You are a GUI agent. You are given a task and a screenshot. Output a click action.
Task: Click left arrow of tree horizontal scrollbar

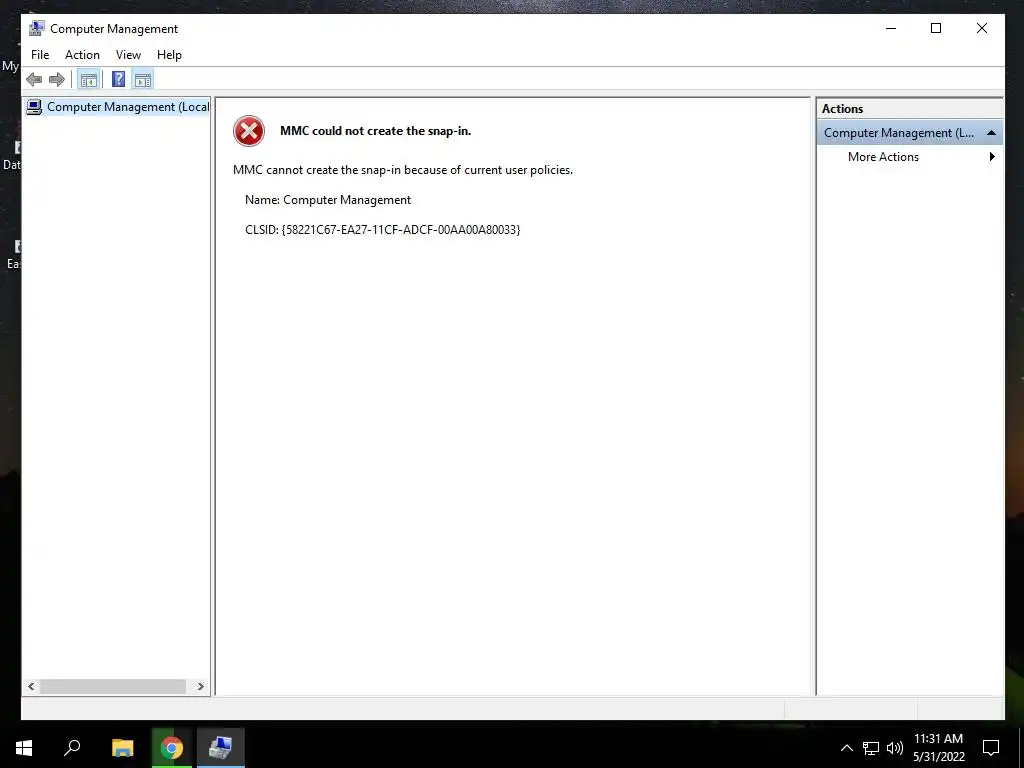pyautogui.click(x=31, y=686)
